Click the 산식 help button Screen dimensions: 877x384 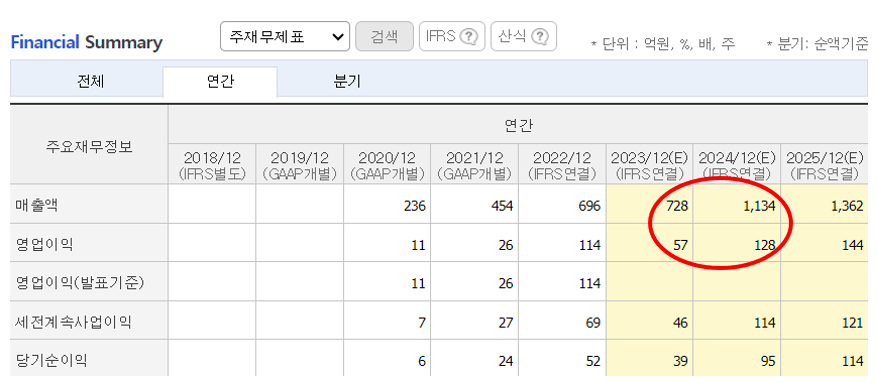click(x=524, y=36)
